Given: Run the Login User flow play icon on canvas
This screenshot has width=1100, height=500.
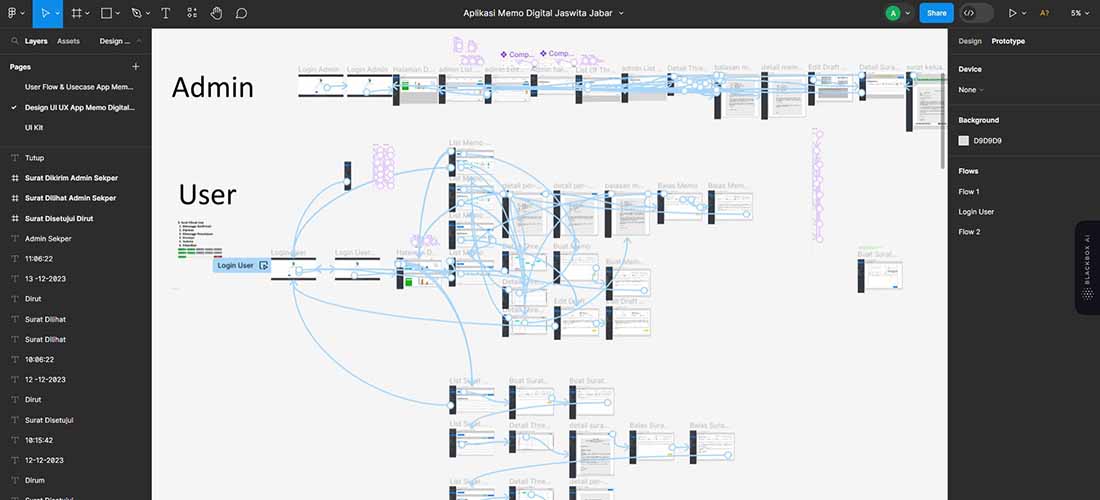Looking at the screenshot, I should coord(264,266).
